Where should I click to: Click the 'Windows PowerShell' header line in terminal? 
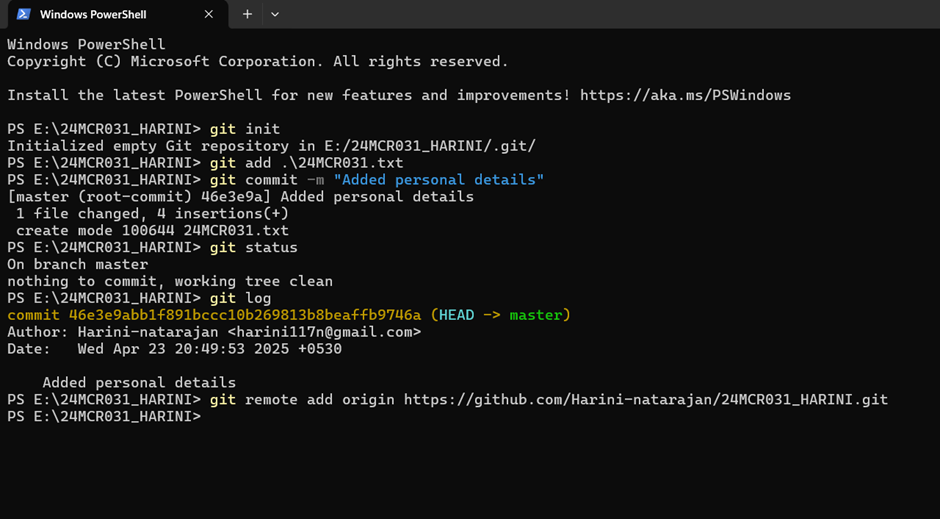[86, 44]
